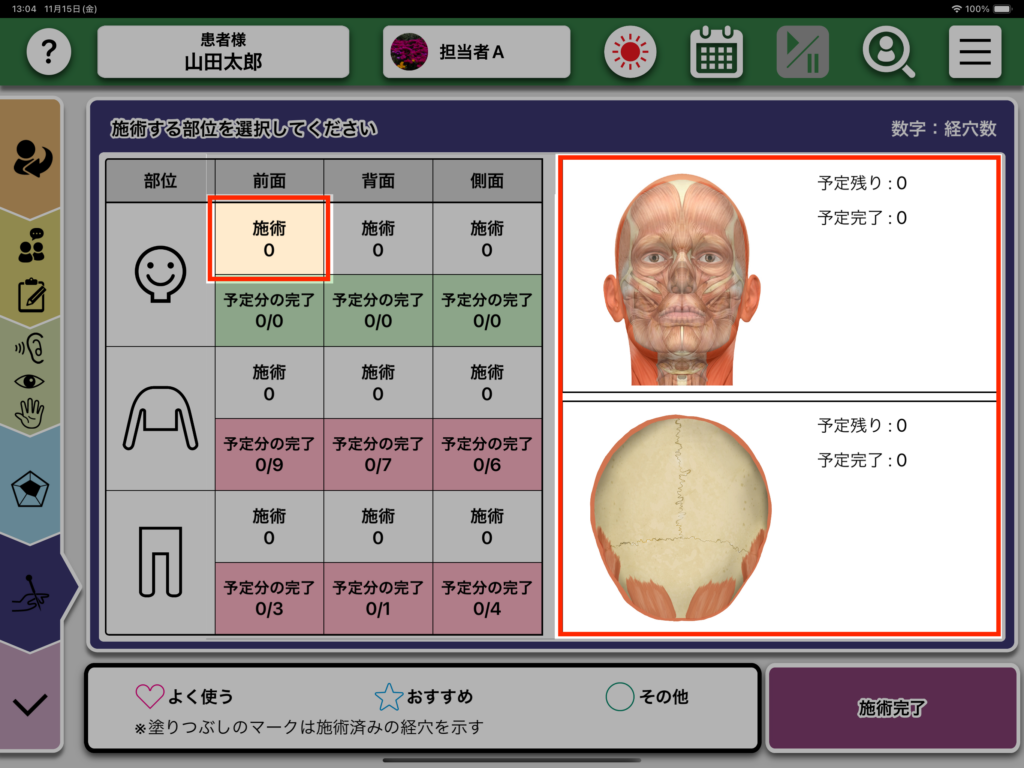This screenshot has width=1024, height=768.
Task: Select the 背面 施術 cell for head
Action: (x=378, y=239)
